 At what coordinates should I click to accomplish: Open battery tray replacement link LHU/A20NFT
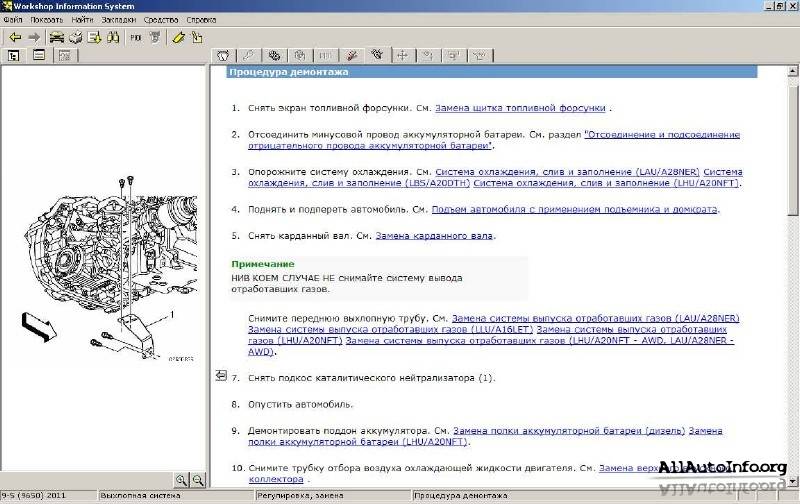click(x=485, y=436)
